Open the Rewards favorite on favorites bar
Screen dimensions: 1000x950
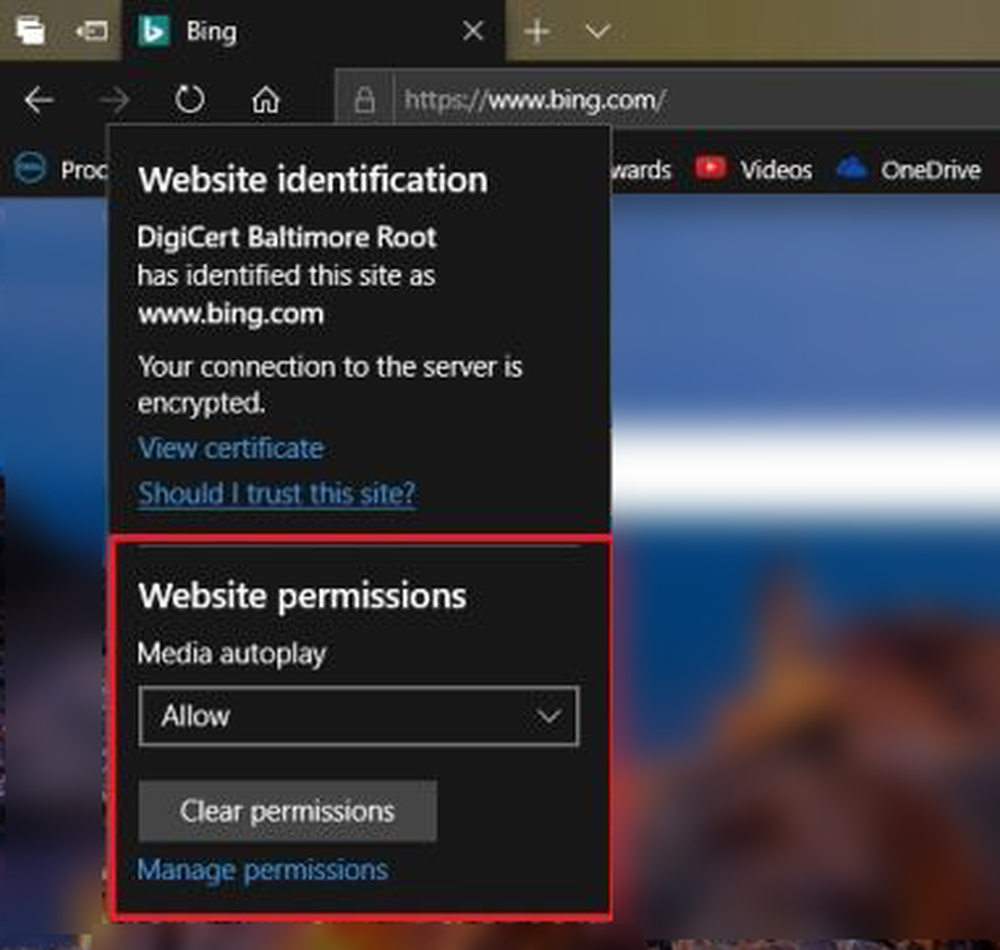click(640, 169)
